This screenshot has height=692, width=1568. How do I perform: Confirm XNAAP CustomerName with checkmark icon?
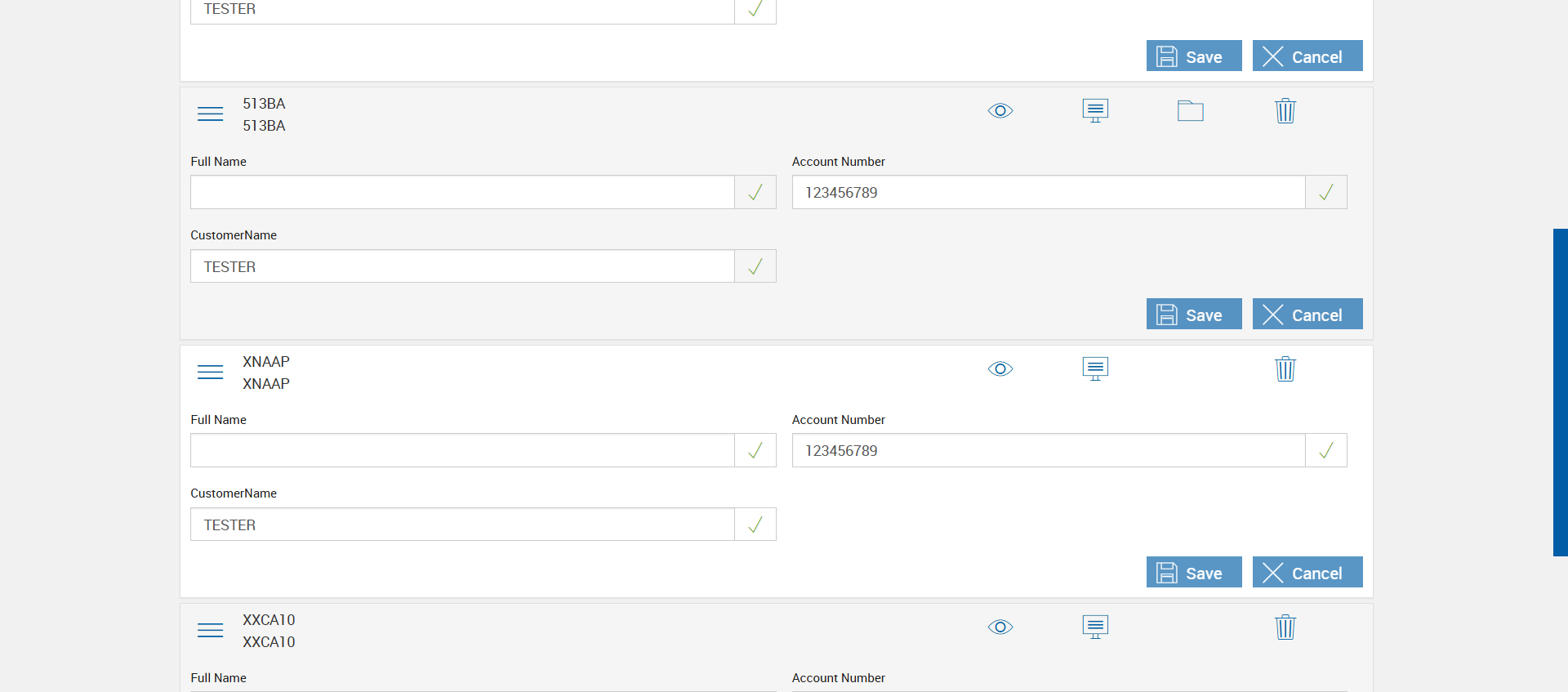(755, 525)
